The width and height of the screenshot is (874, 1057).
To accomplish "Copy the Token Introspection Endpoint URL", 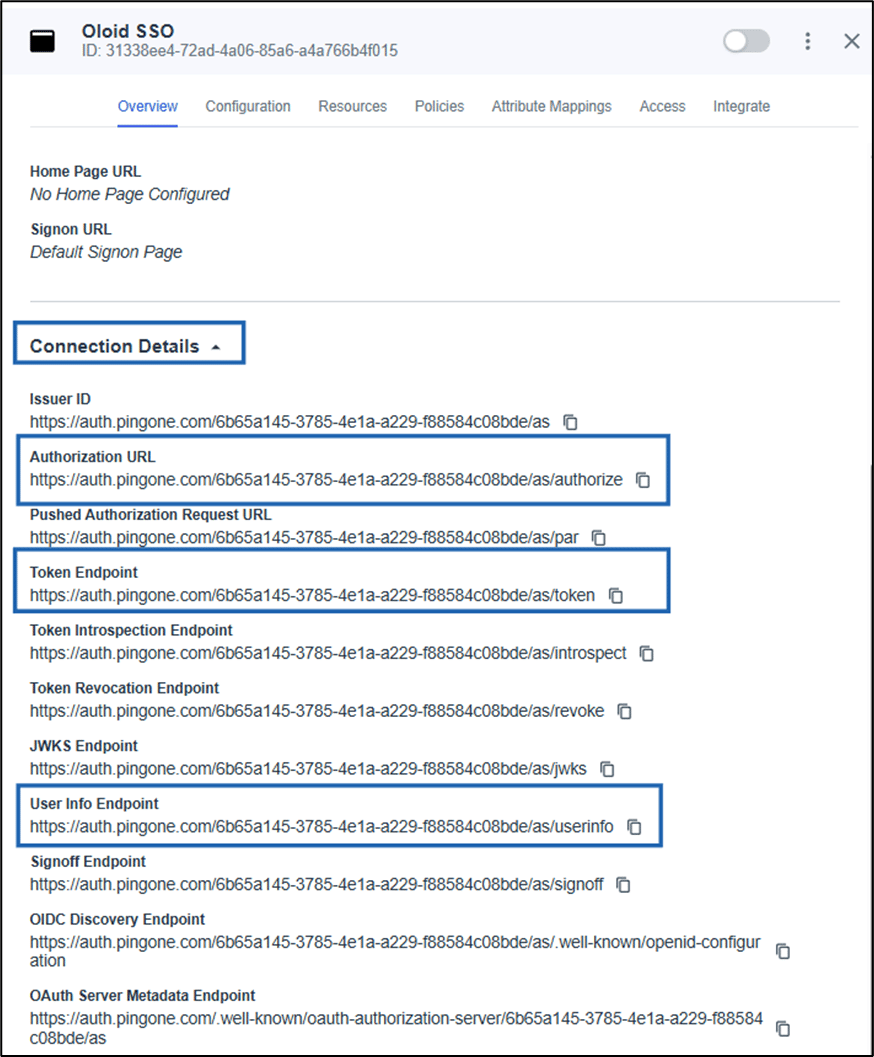I will [647, 653].
